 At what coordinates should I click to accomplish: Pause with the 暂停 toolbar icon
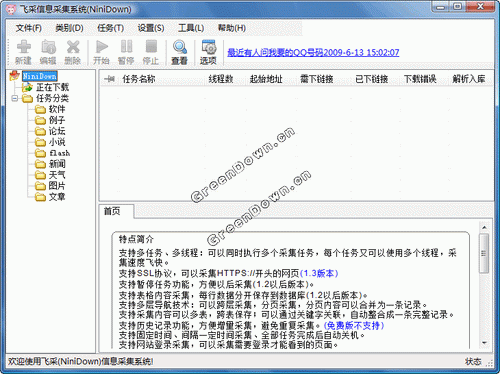coord(126,47)
